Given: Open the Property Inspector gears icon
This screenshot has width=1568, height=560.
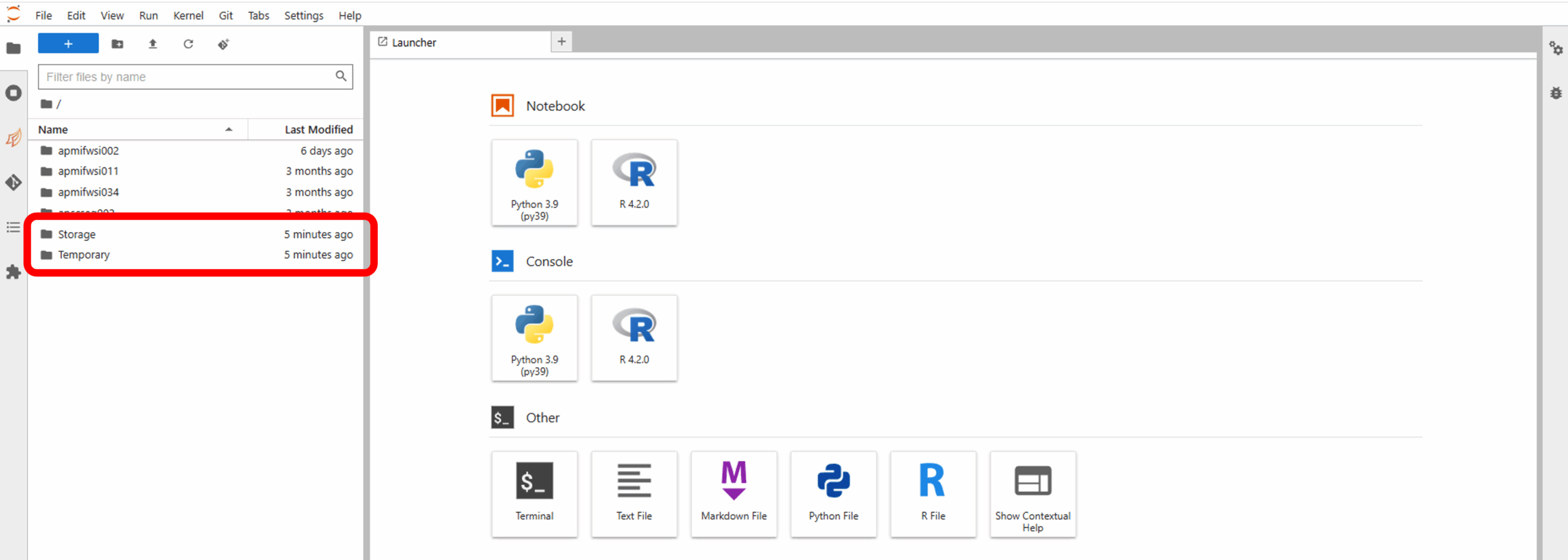Looking at the screenshot, I should coord(1556,48).
